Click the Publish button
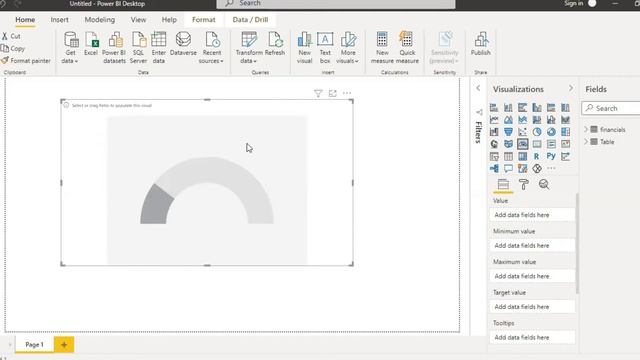 click(480, 44)
